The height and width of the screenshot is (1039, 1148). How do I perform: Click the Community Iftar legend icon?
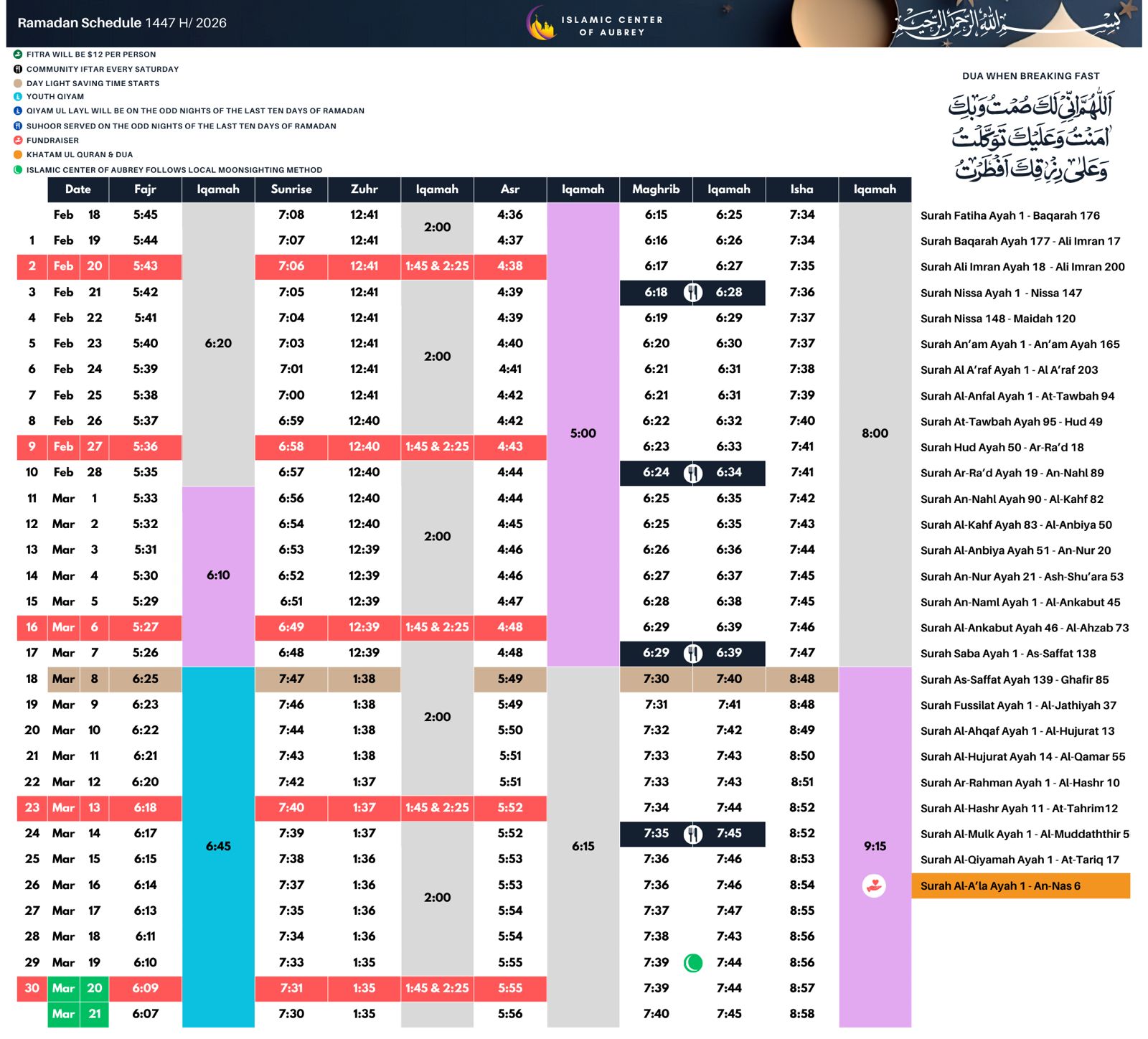[x=18, y=69]
